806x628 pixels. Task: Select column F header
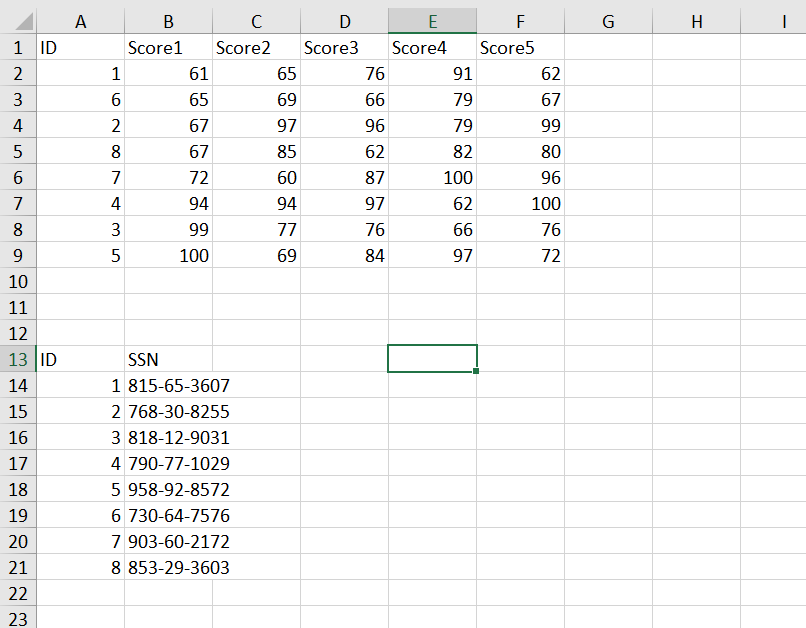tap(520, 21)
